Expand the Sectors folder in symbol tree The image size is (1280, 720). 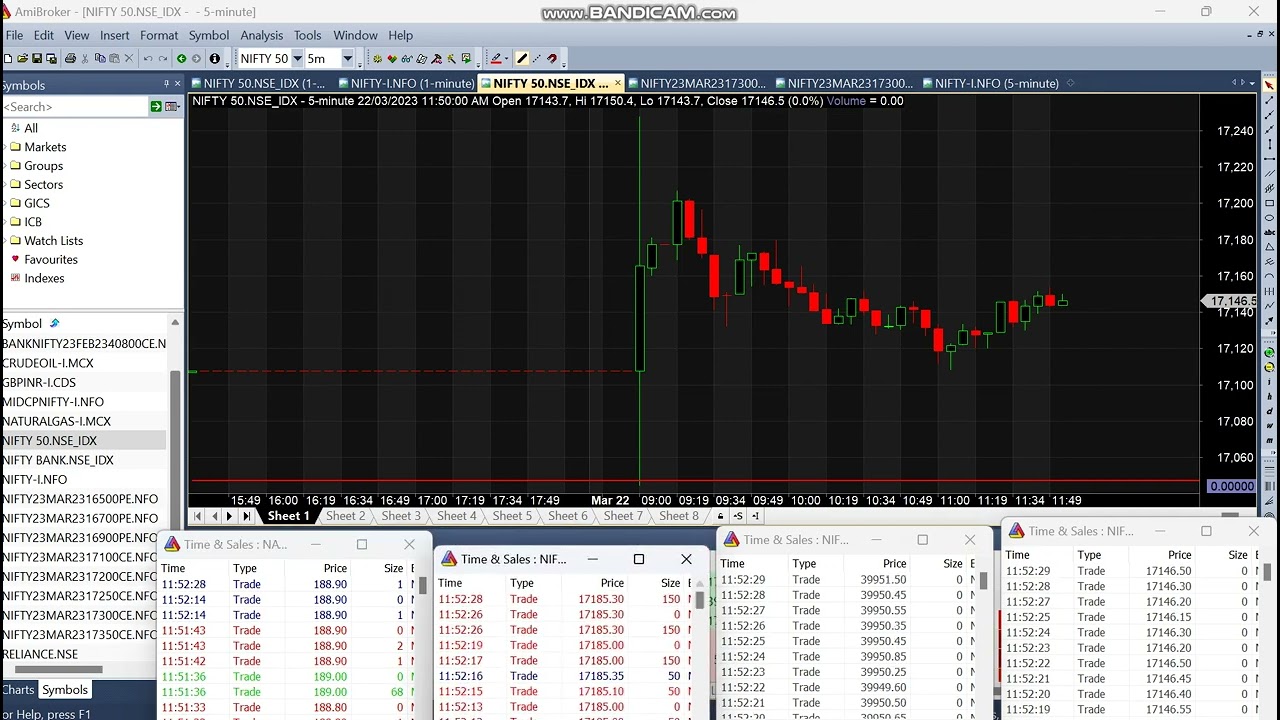[x=5, y=184]
